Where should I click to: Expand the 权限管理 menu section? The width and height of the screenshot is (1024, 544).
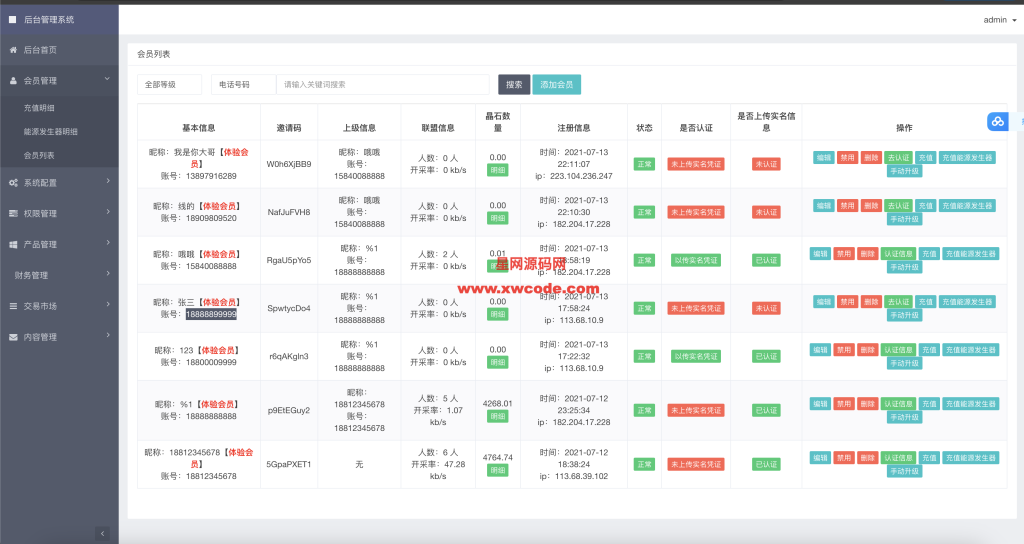tap(58, 213)
